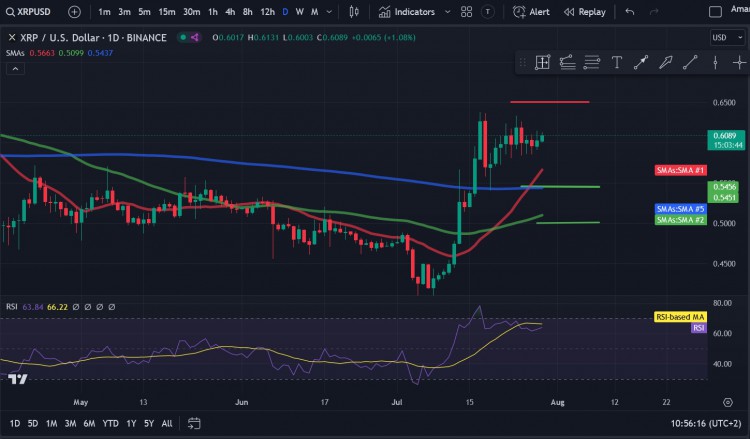The image size is (750, 439).
Task: Open the go-to-date calendar icon
Action: coord(194,423)
